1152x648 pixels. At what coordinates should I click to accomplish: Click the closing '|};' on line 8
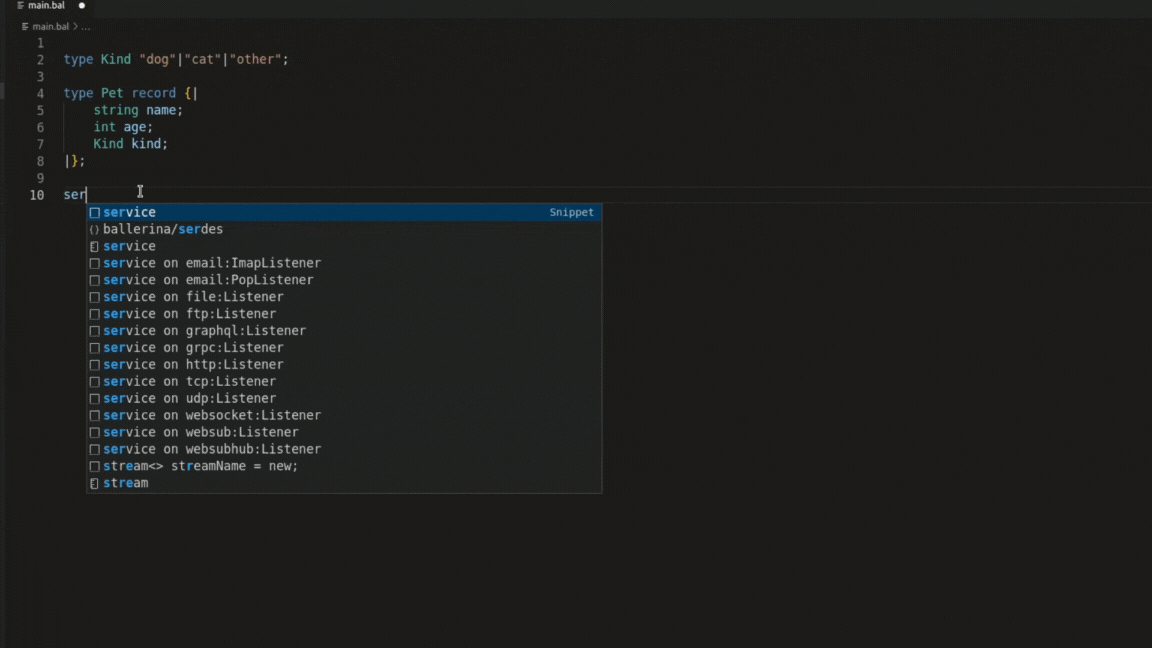(x=74, y=161)
